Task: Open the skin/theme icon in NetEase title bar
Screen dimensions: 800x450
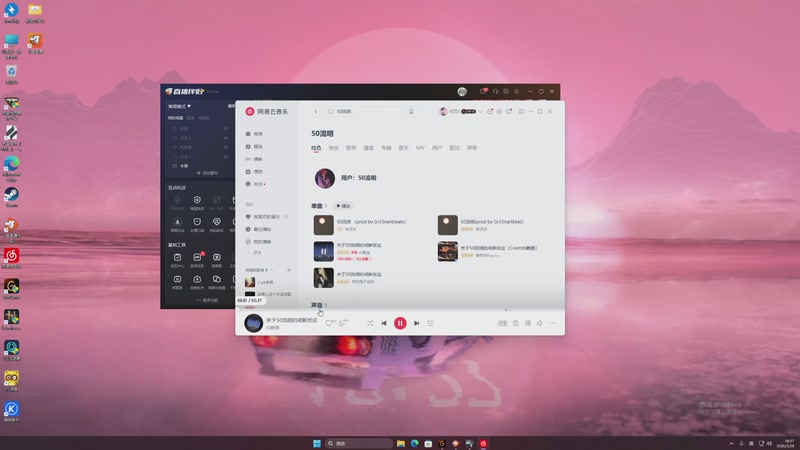Action: click(509, 111)
